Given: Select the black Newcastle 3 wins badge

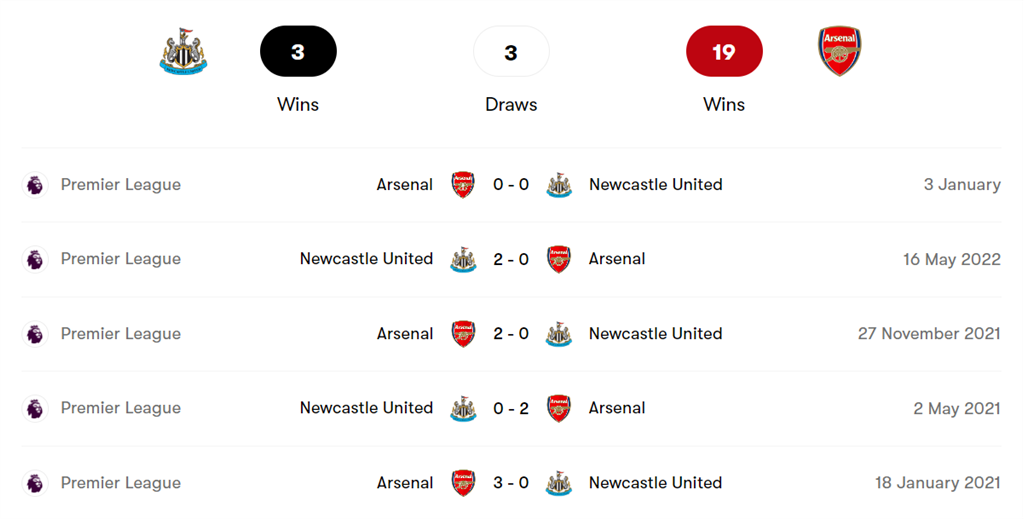Looking at the screenshot, I should (298, 52).
